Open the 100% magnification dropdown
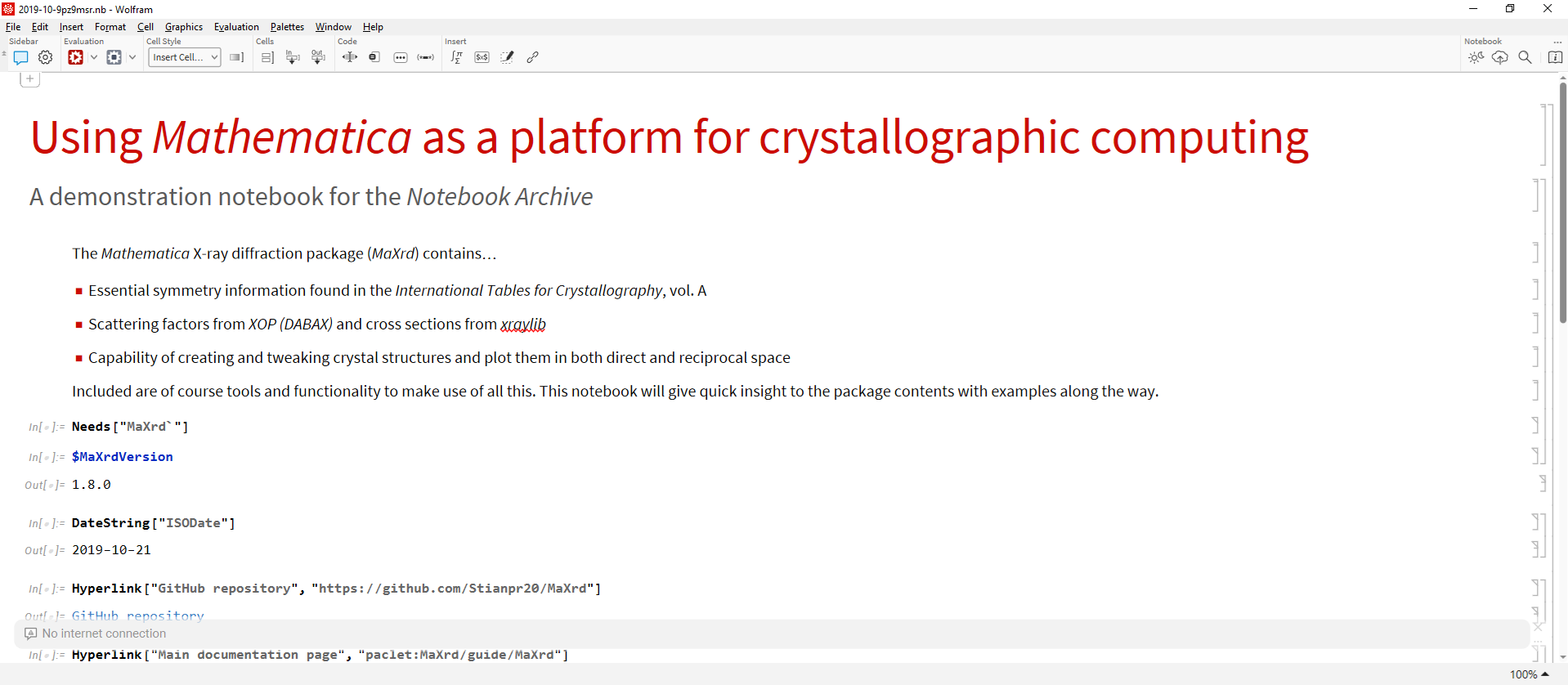The width and height of the screenshot is (1568, 685). pos(1530,674)
